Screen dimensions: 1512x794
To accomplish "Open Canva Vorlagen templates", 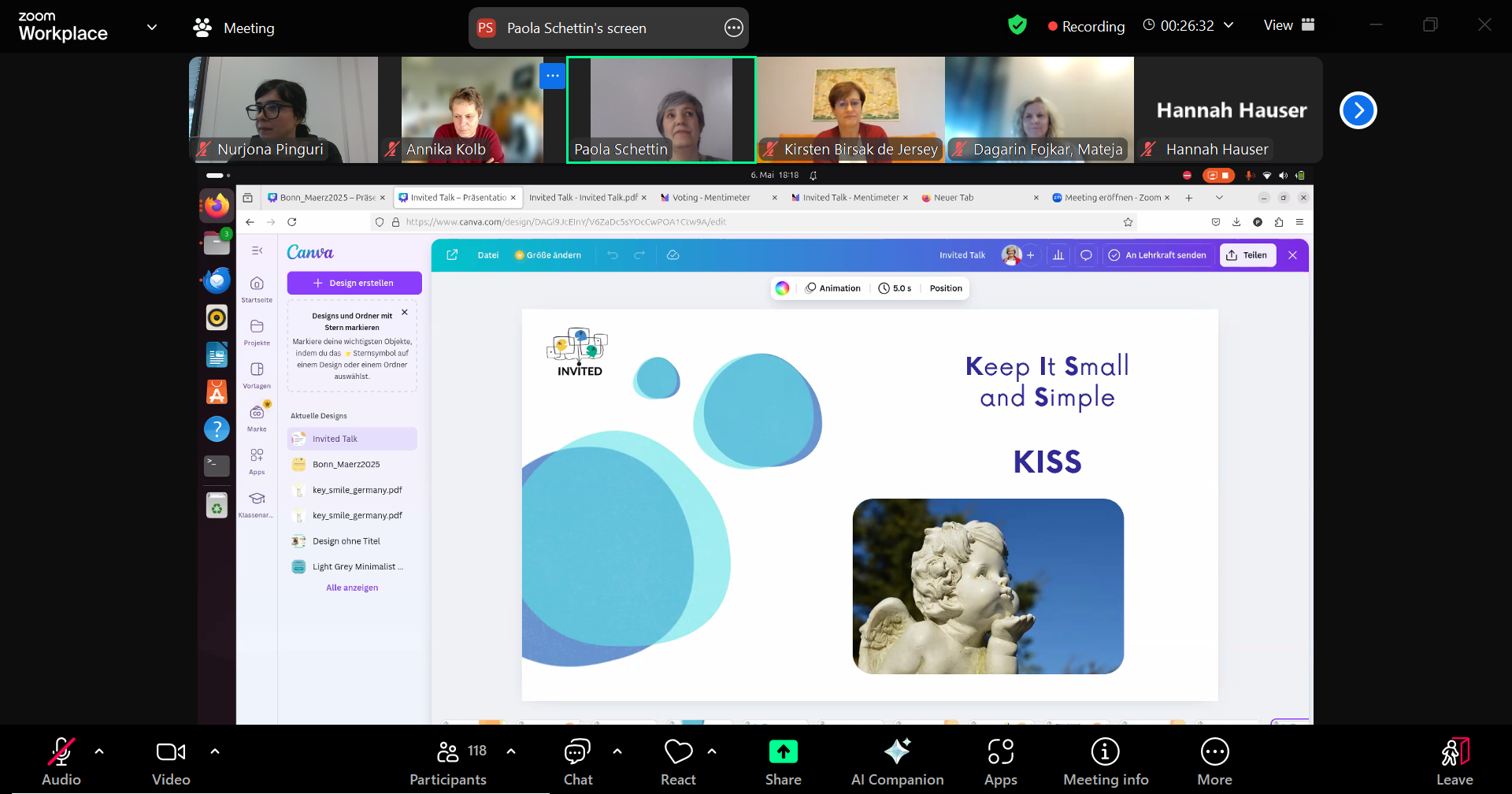I will [x=257, y=375].
